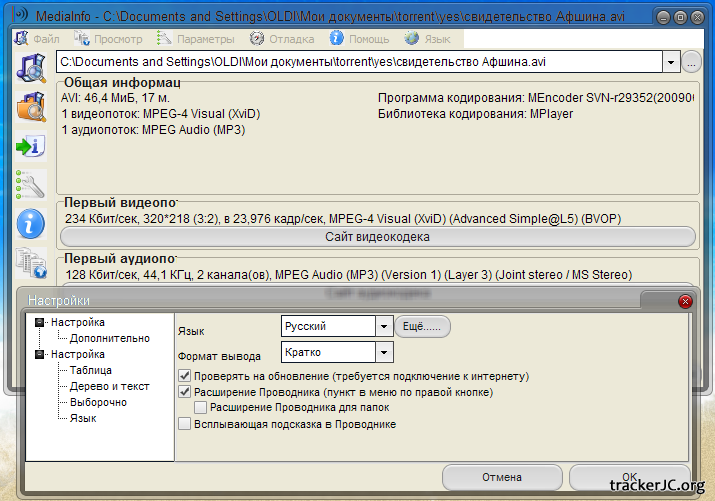Select Дерево и текст in settings tree
The width and height of the screenshot is (715, 501).
[x=109, y=386]
